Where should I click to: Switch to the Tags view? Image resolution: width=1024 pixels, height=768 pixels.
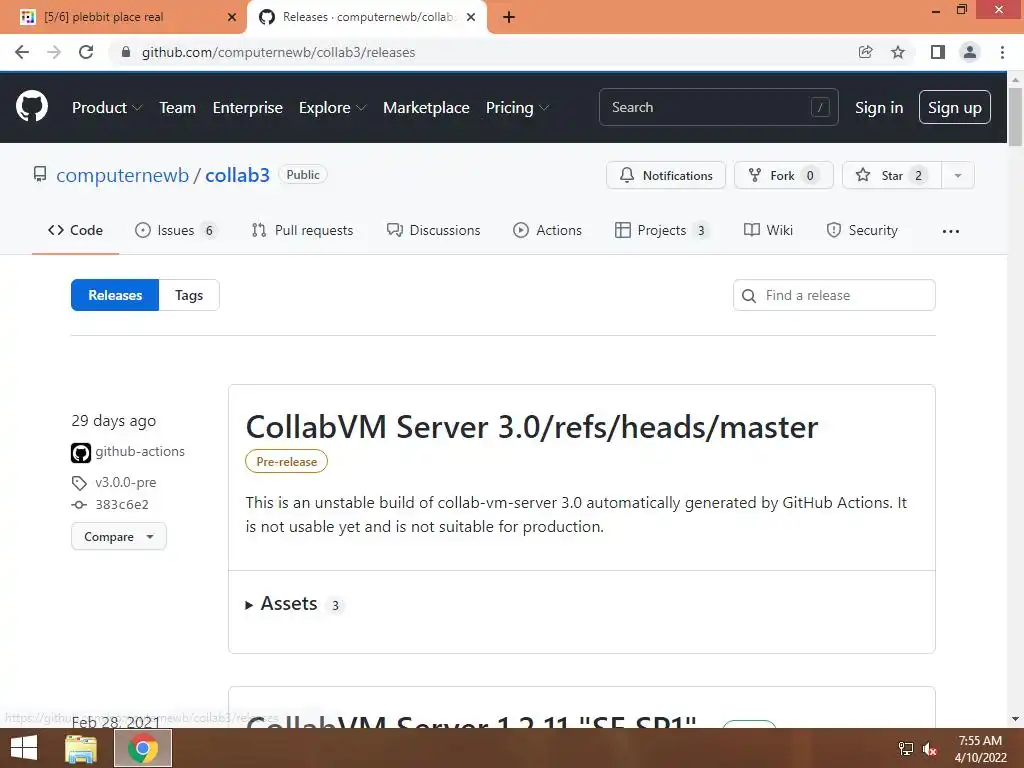tap(189, 295)
